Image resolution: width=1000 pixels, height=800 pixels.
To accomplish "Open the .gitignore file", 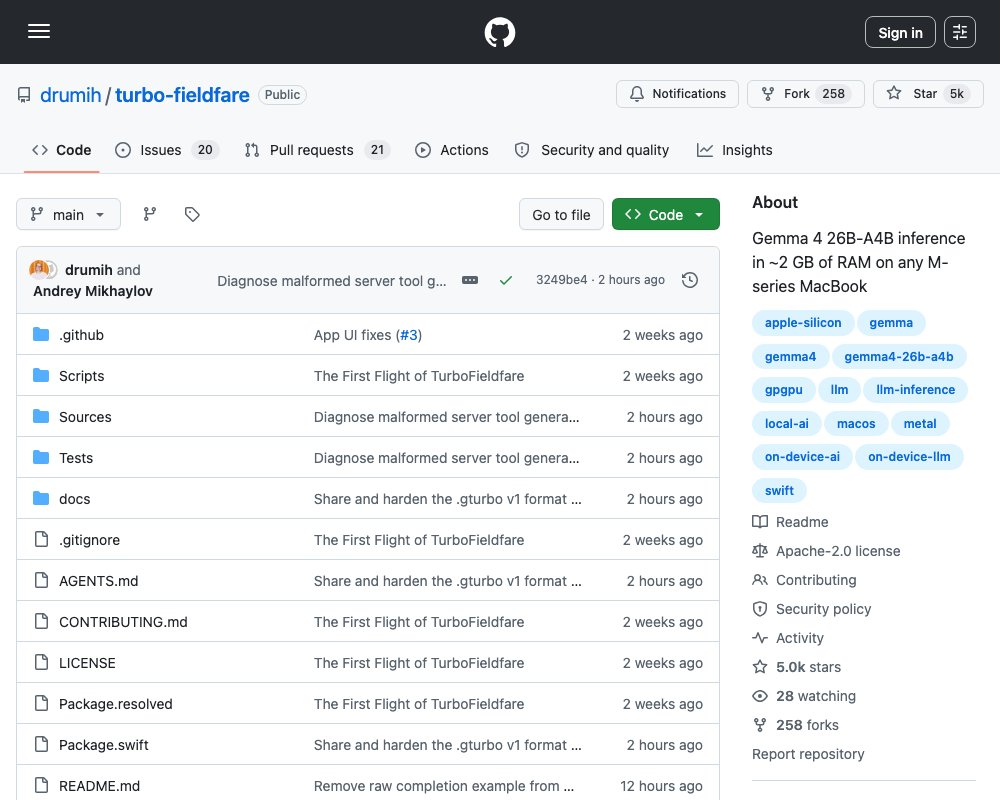I will pyautogui.click(x=89, y=540).
